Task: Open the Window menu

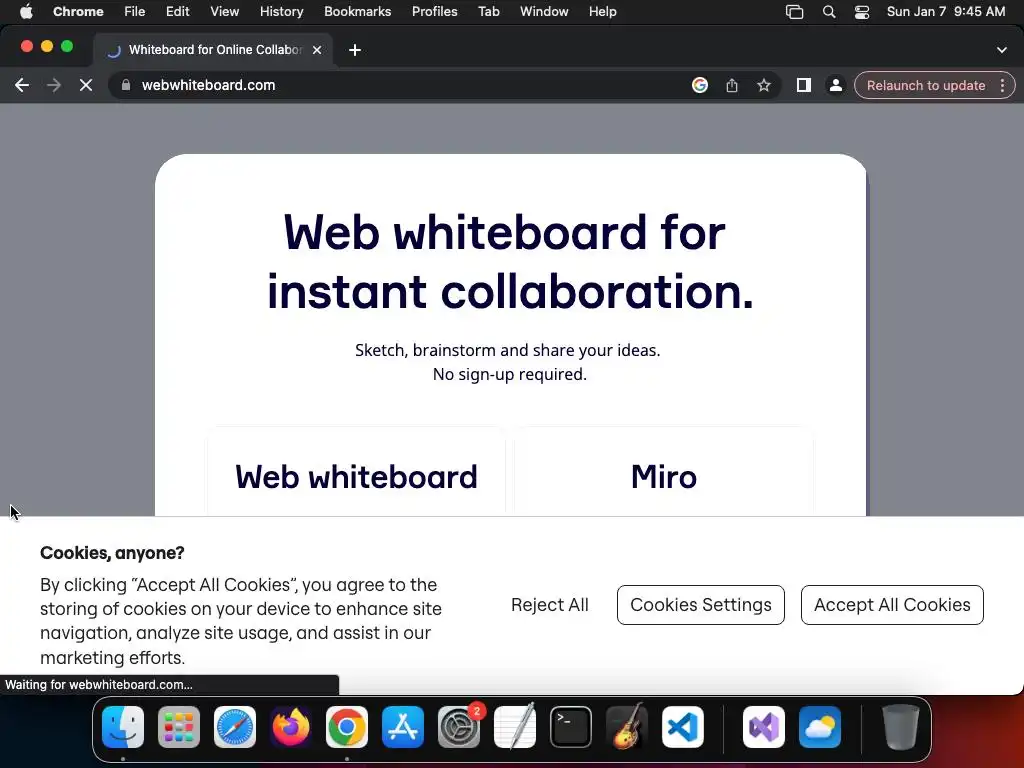Action: click(544, 11)
